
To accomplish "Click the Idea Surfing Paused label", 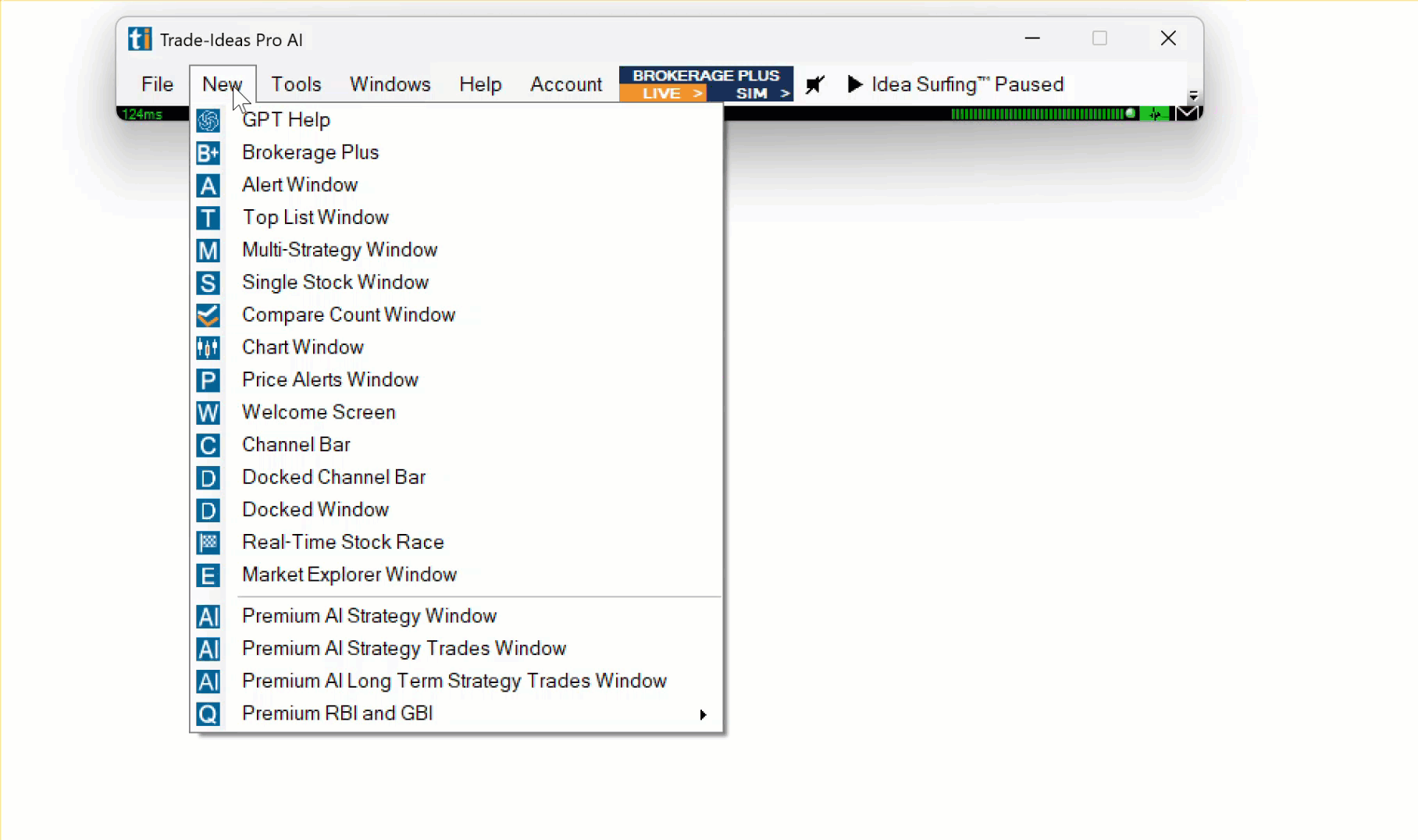I will (x=967, y=84).
